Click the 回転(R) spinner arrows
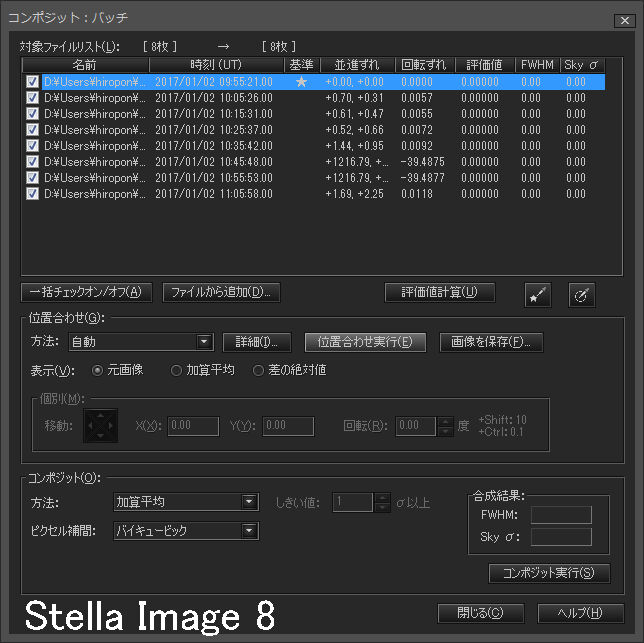 (x=445, y=426)
